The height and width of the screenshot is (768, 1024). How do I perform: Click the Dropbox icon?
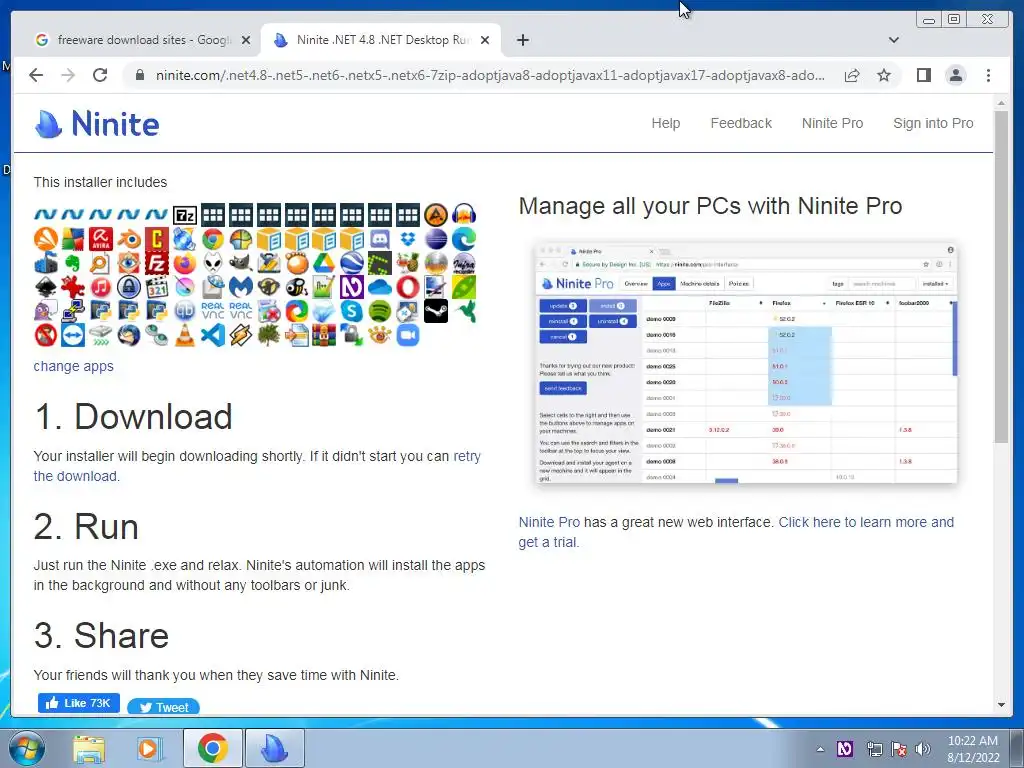[x=408, y=239]
